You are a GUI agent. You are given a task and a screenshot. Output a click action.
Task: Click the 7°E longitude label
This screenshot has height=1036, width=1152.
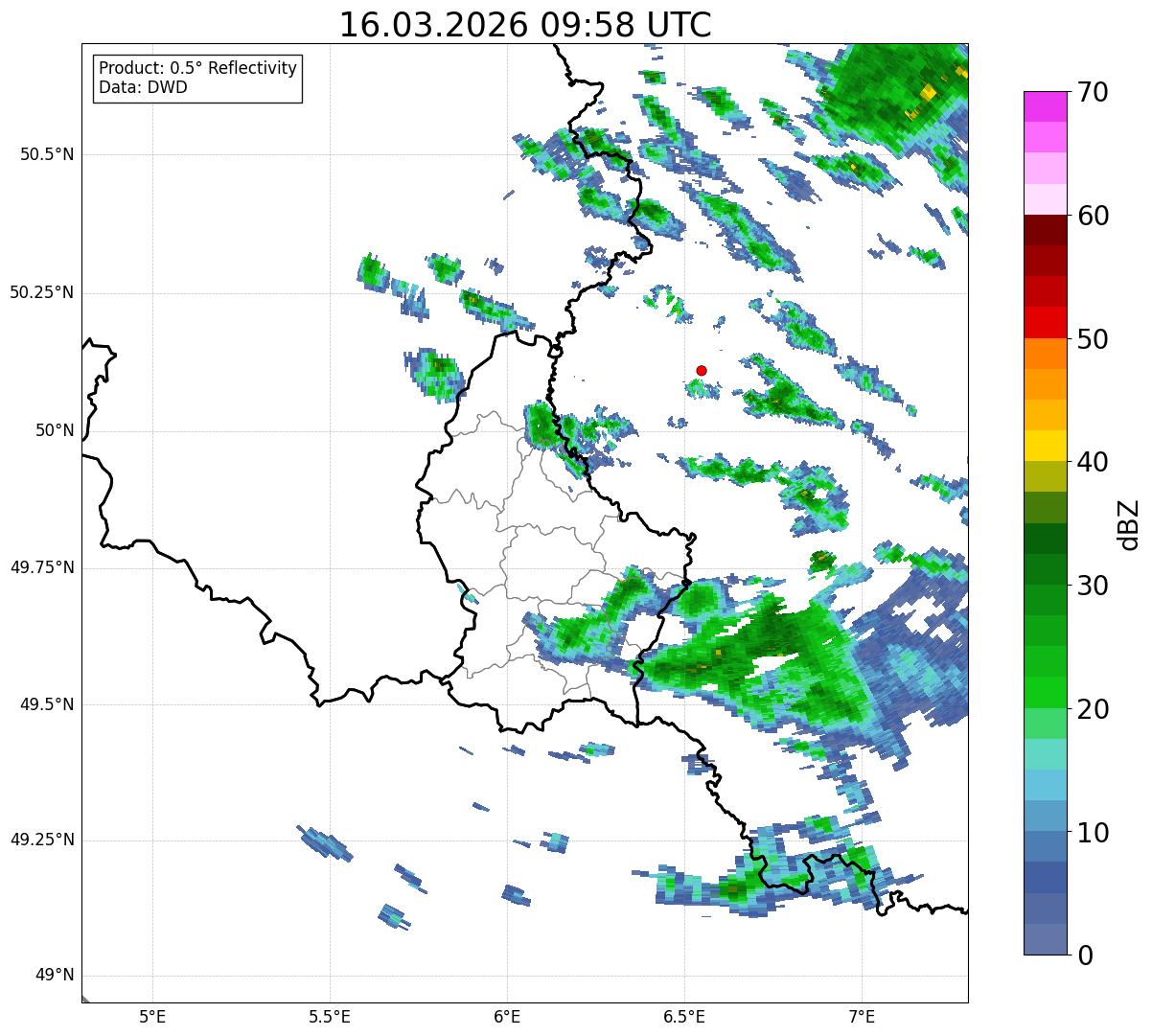862,1016
